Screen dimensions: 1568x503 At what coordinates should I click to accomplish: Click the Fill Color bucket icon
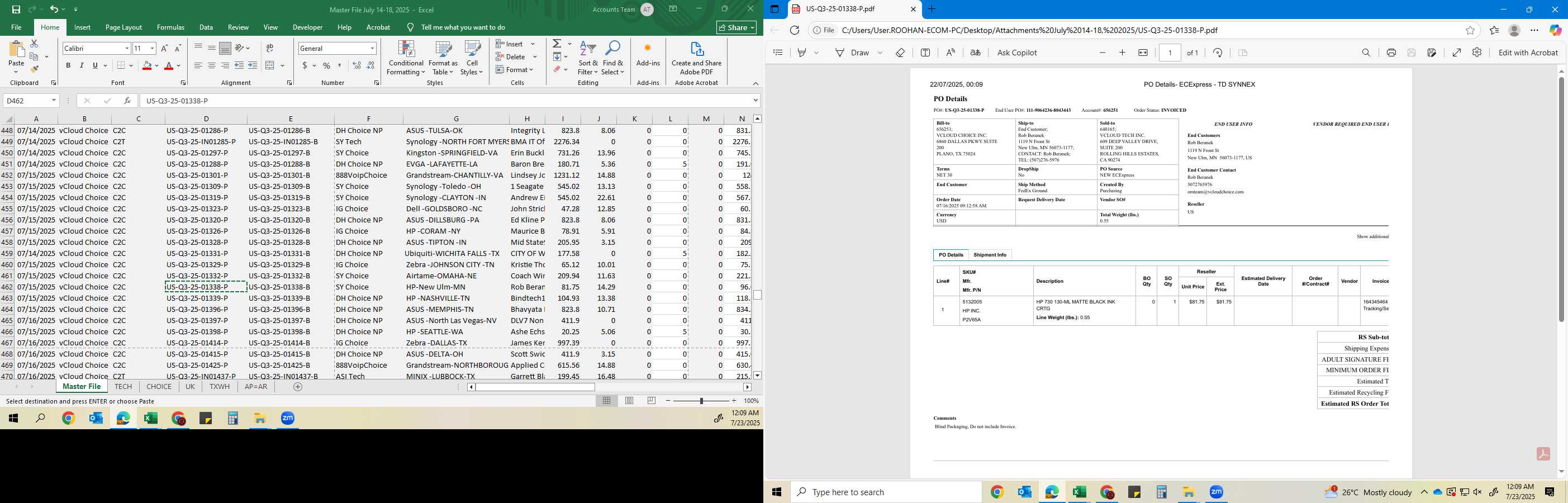pos(147,66)
